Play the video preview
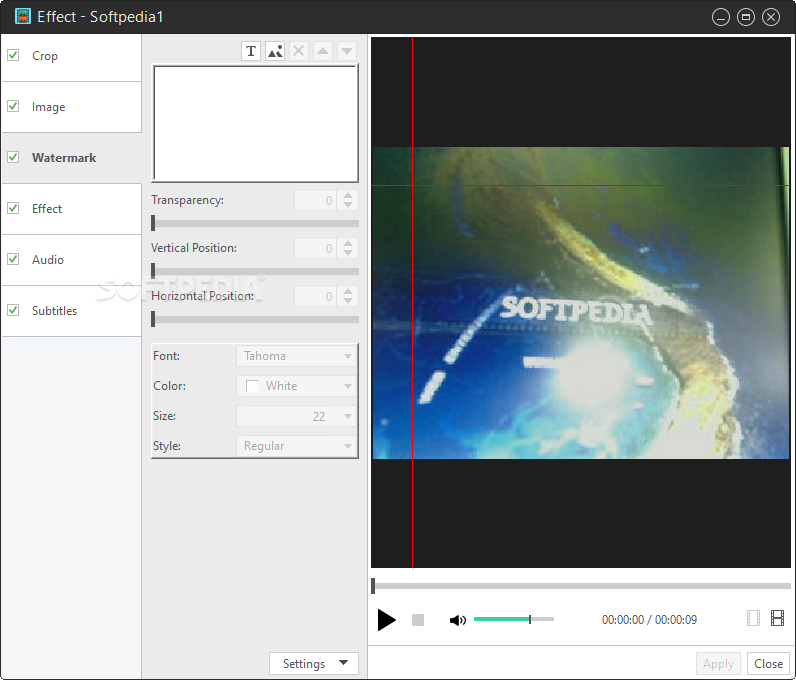 pos(386,620)
